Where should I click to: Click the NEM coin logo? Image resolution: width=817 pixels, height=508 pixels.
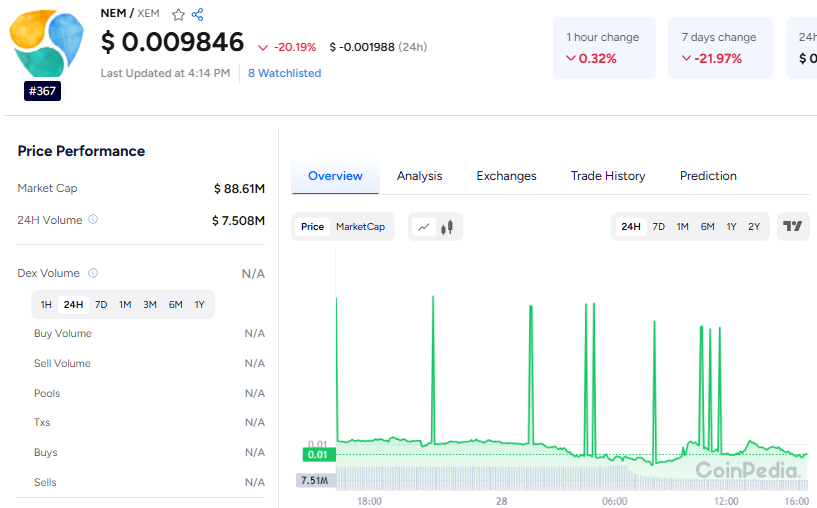(x=46, y=43)
